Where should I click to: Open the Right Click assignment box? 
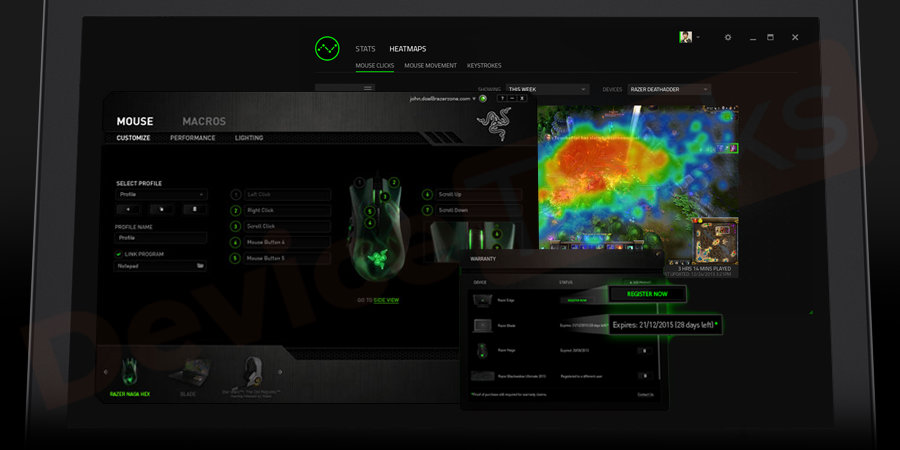pyautogui.click(x=288, y=211)
